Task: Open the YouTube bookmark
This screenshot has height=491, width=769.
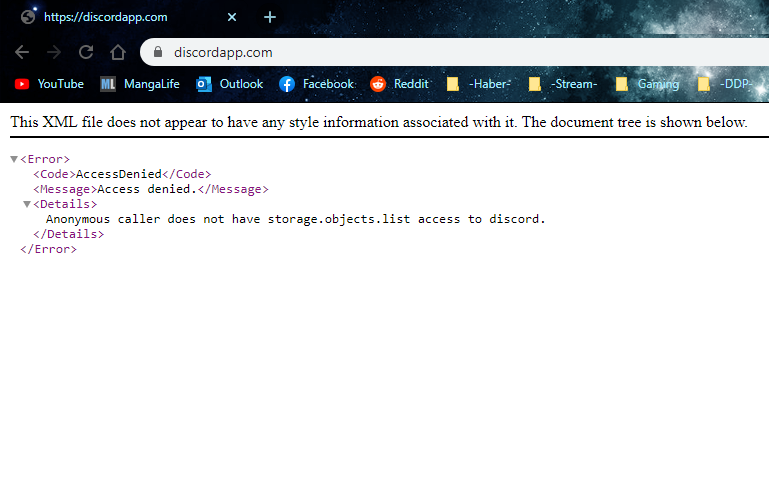Action: 49,84
